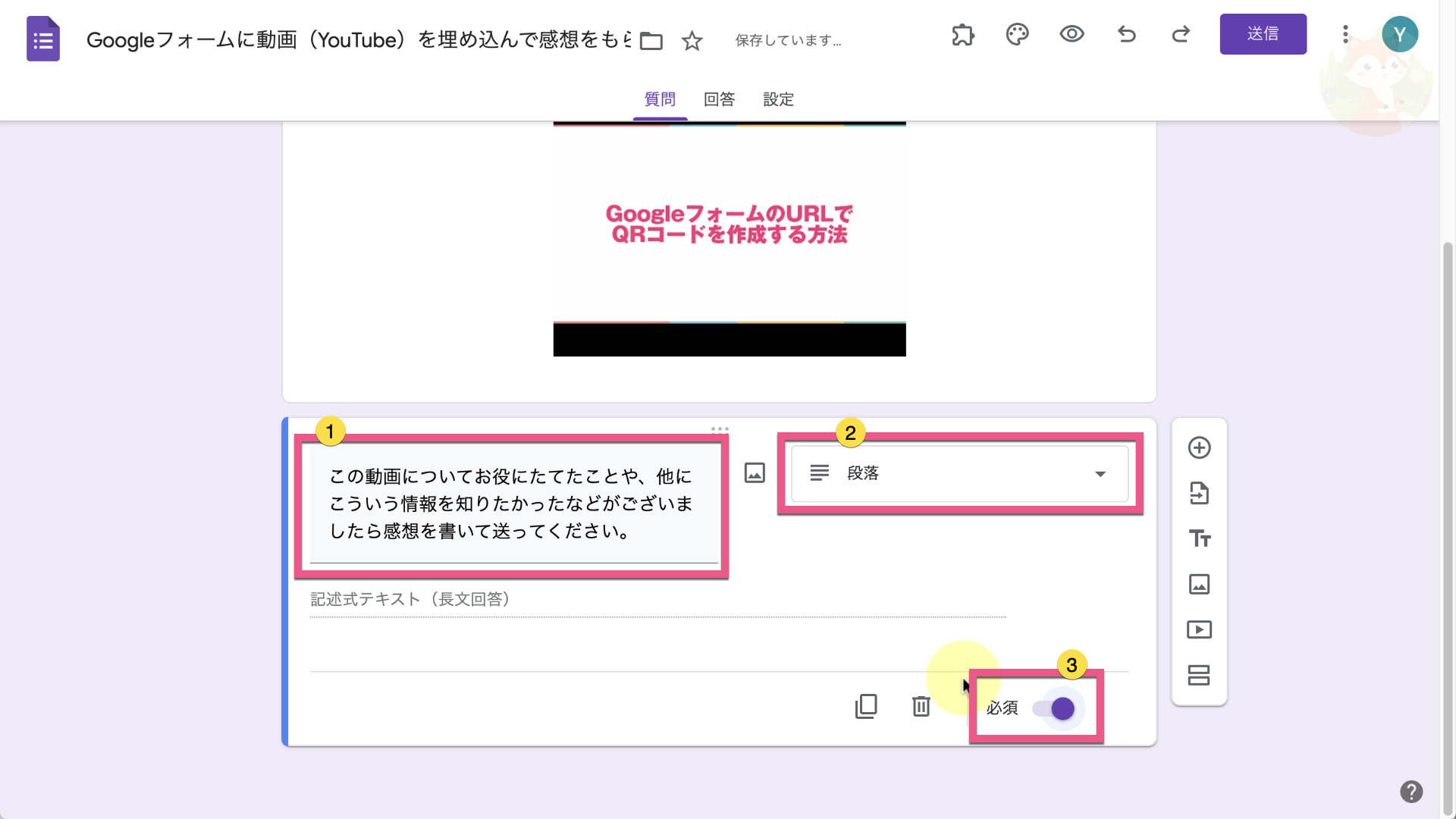This screenshot has width=1456, height=819.
Task: Switch to the 設定 tab
Action: pyautogui.click(x=778, y=99)
